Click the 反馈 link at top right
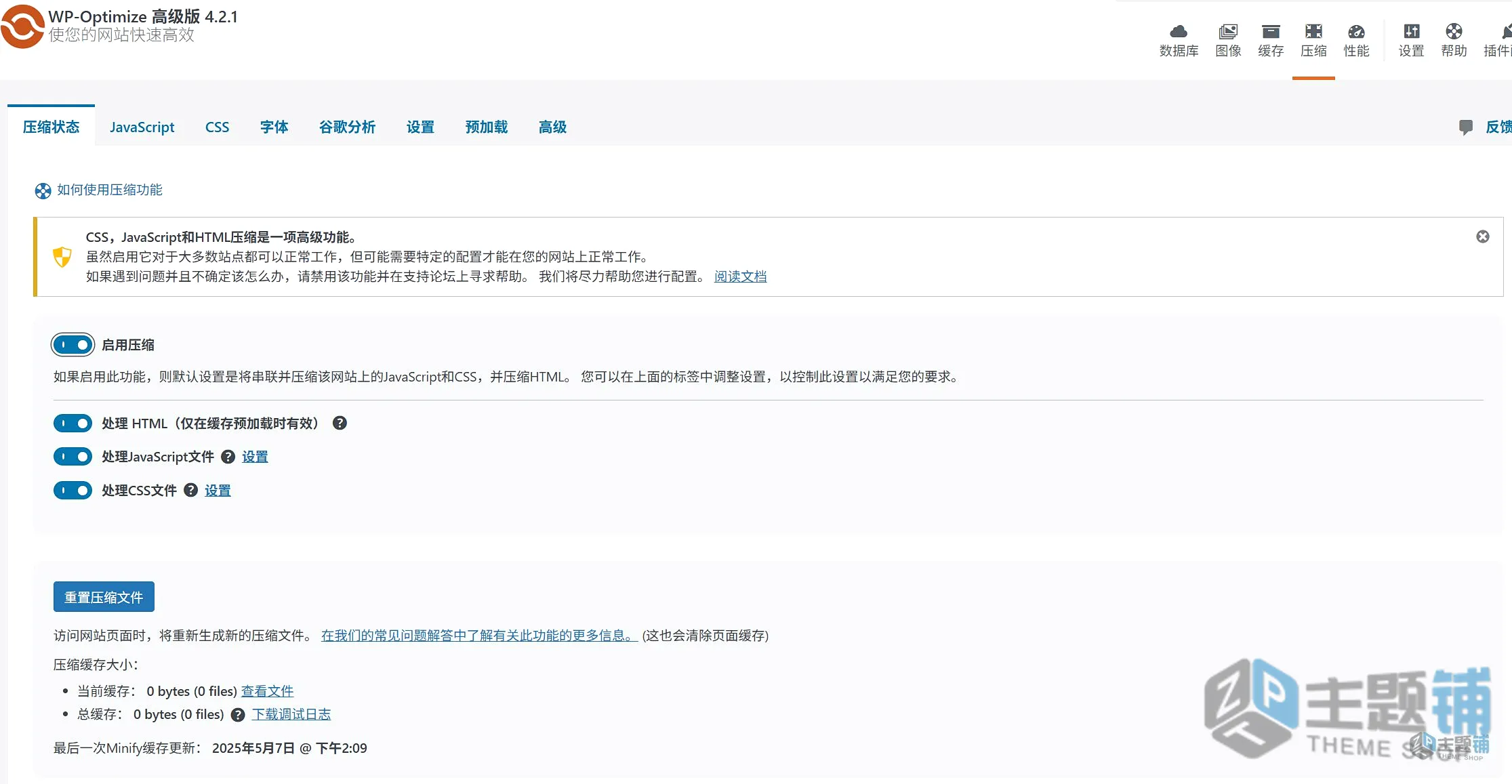This screenshot has width=1512, height=784. point(1498,127)
